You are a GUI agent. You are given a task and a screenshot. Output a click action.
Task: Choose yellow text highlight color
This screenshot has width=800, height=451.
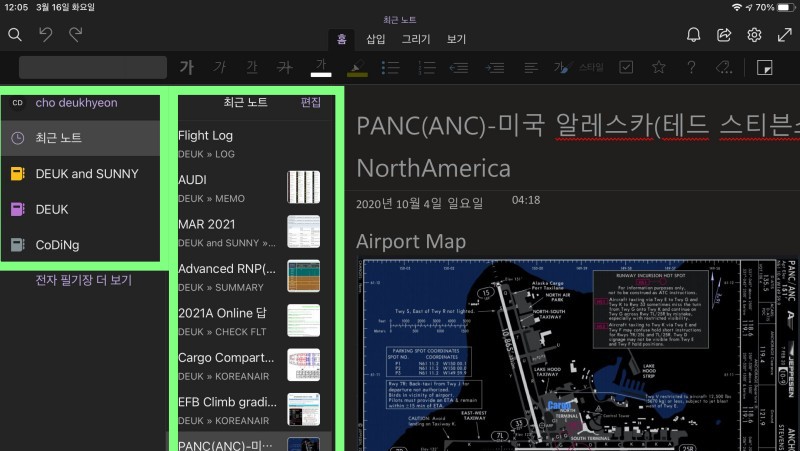pos(357,67)
